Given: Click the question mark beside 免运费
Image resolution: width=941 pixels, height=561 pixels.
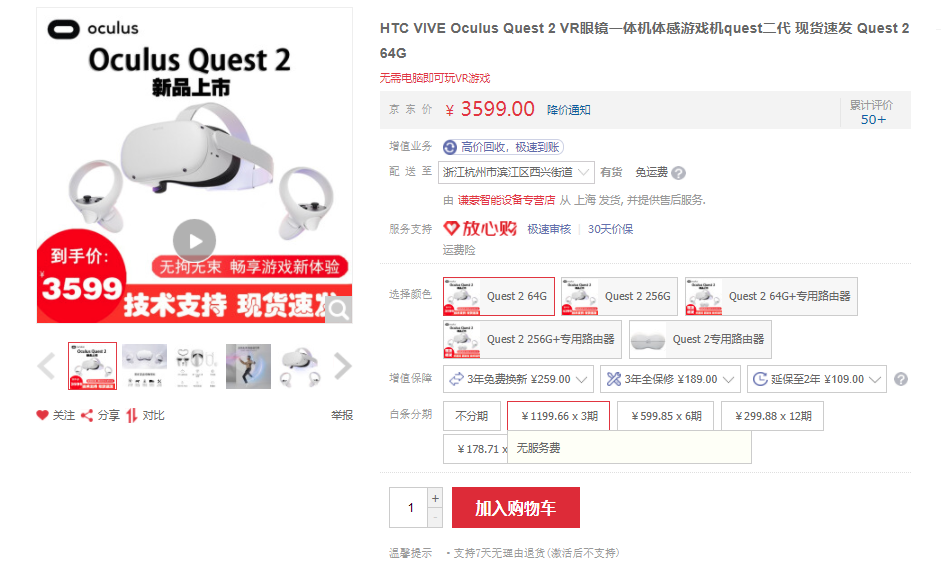Looking at the screenshot, I should 678,173.
